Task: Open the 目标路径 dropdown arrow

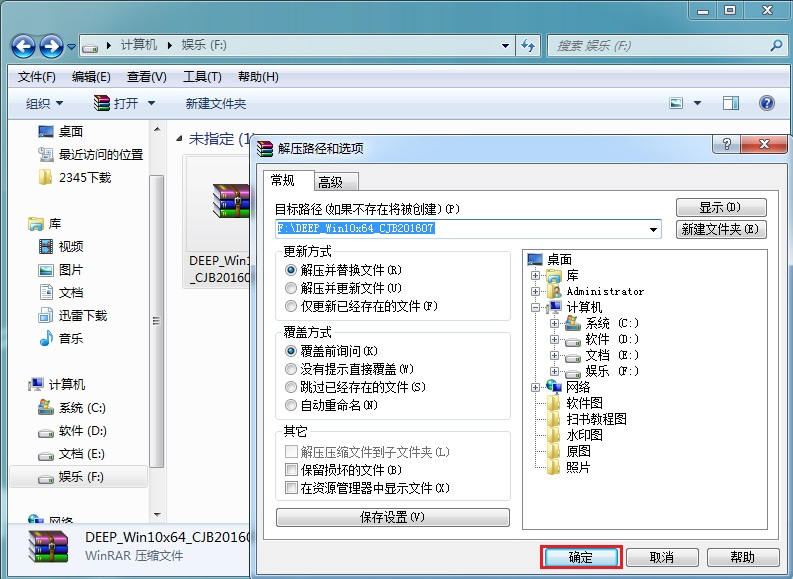Action: pyautogui.click(x=653, y=230)
